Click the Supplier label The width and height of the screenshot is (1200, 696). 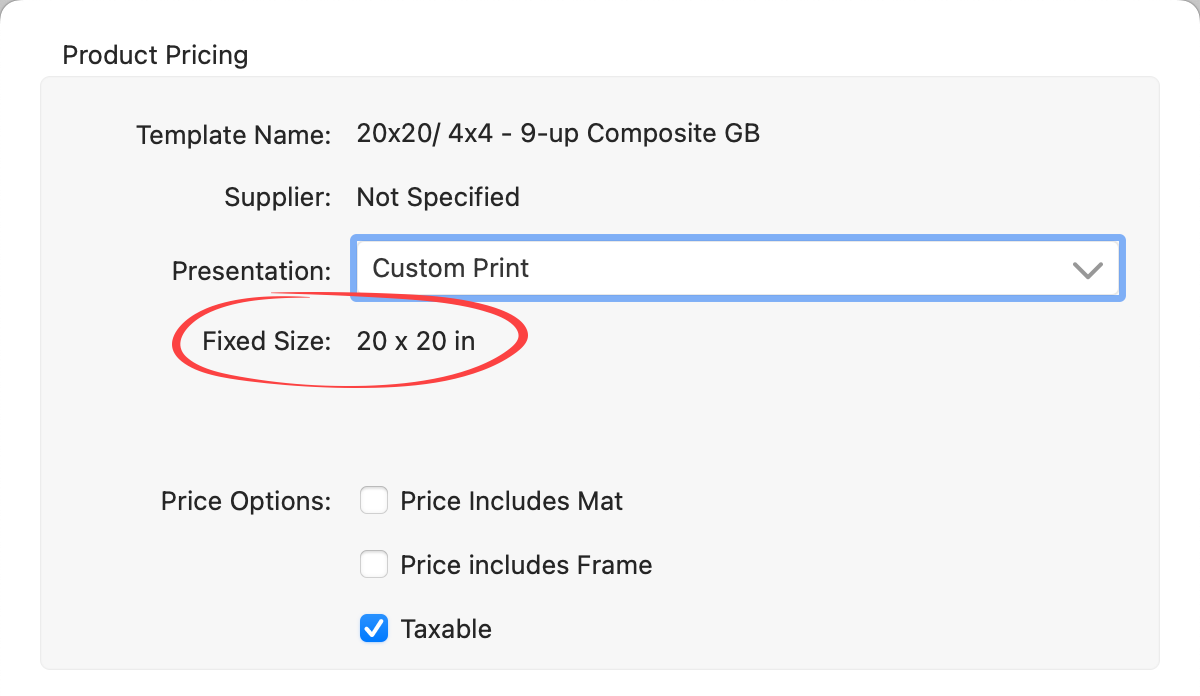click(277, 197)
